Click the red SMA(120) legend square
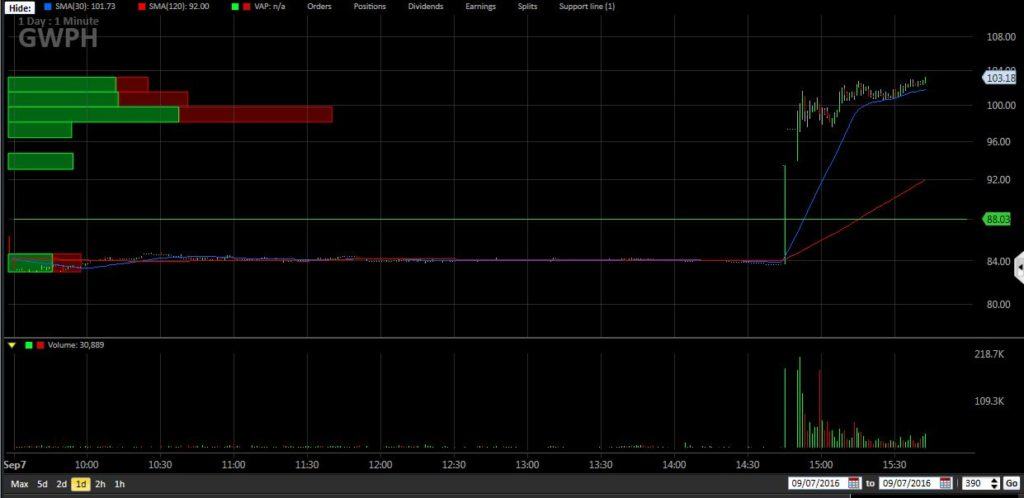 (x=141, y=7)
